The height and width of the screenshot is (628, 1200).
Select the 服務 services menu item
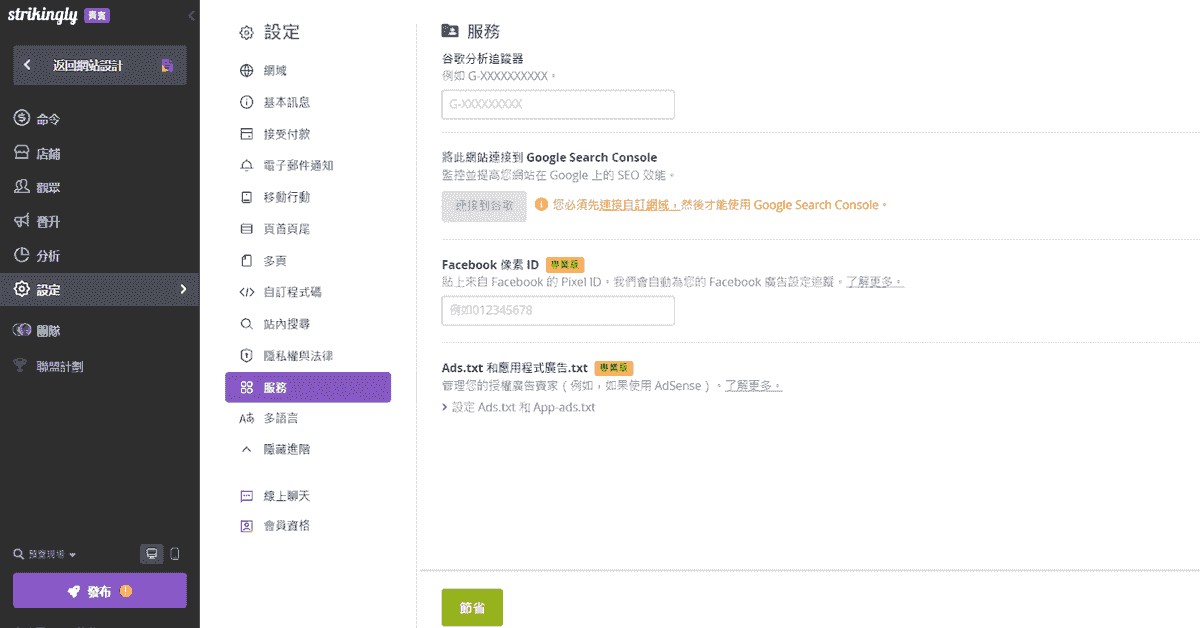pyautogui.click(x=308, y=387)
